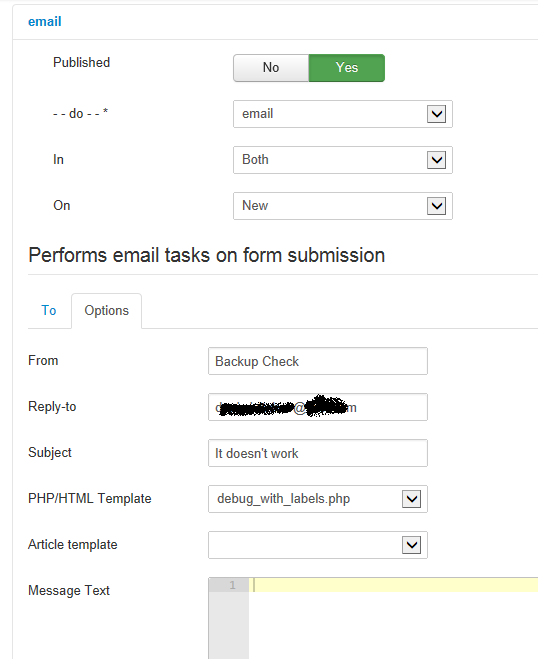The image size is (538, 659).
Task: Click the Subject label
Action: pyautogui.click(x=50, y=453)
